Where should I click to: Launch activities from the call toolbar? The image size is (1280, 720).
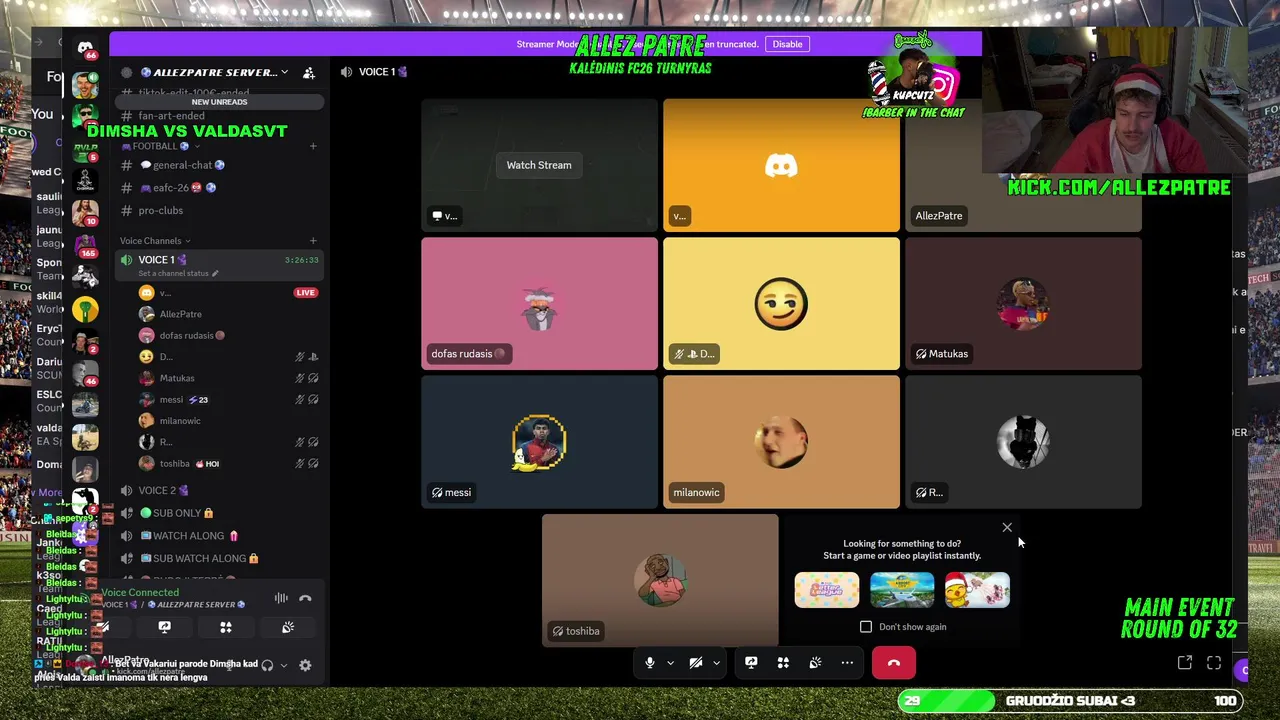(783, 662)
